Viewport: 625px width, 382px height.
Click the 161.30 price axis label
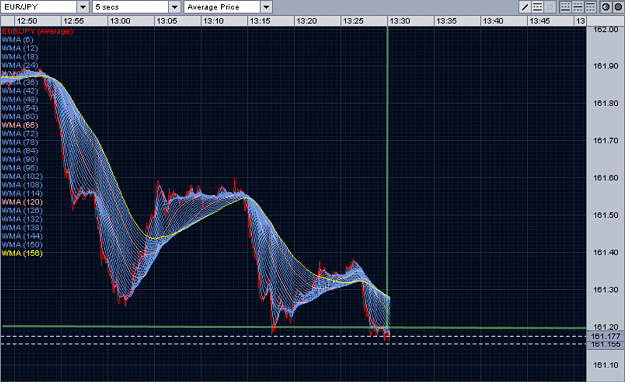point(605,290)
